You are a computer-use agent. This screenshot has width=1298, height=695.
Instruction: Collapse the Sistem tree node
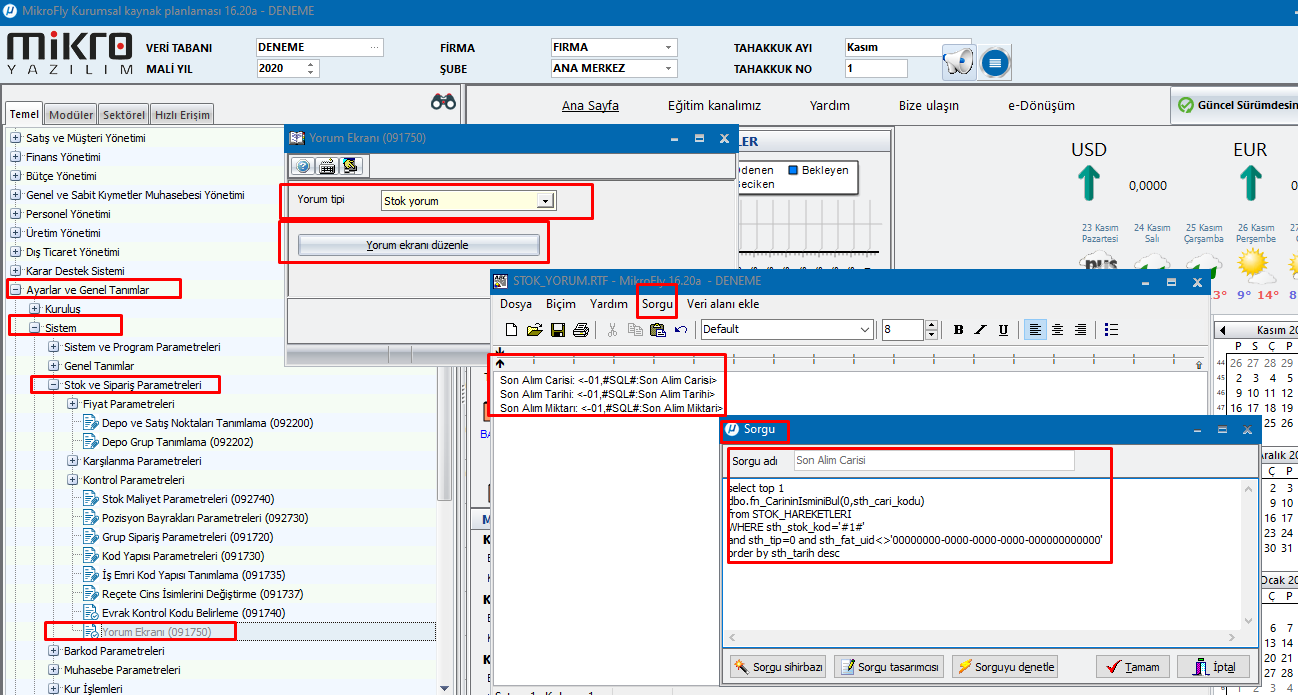tap(34, 328)
